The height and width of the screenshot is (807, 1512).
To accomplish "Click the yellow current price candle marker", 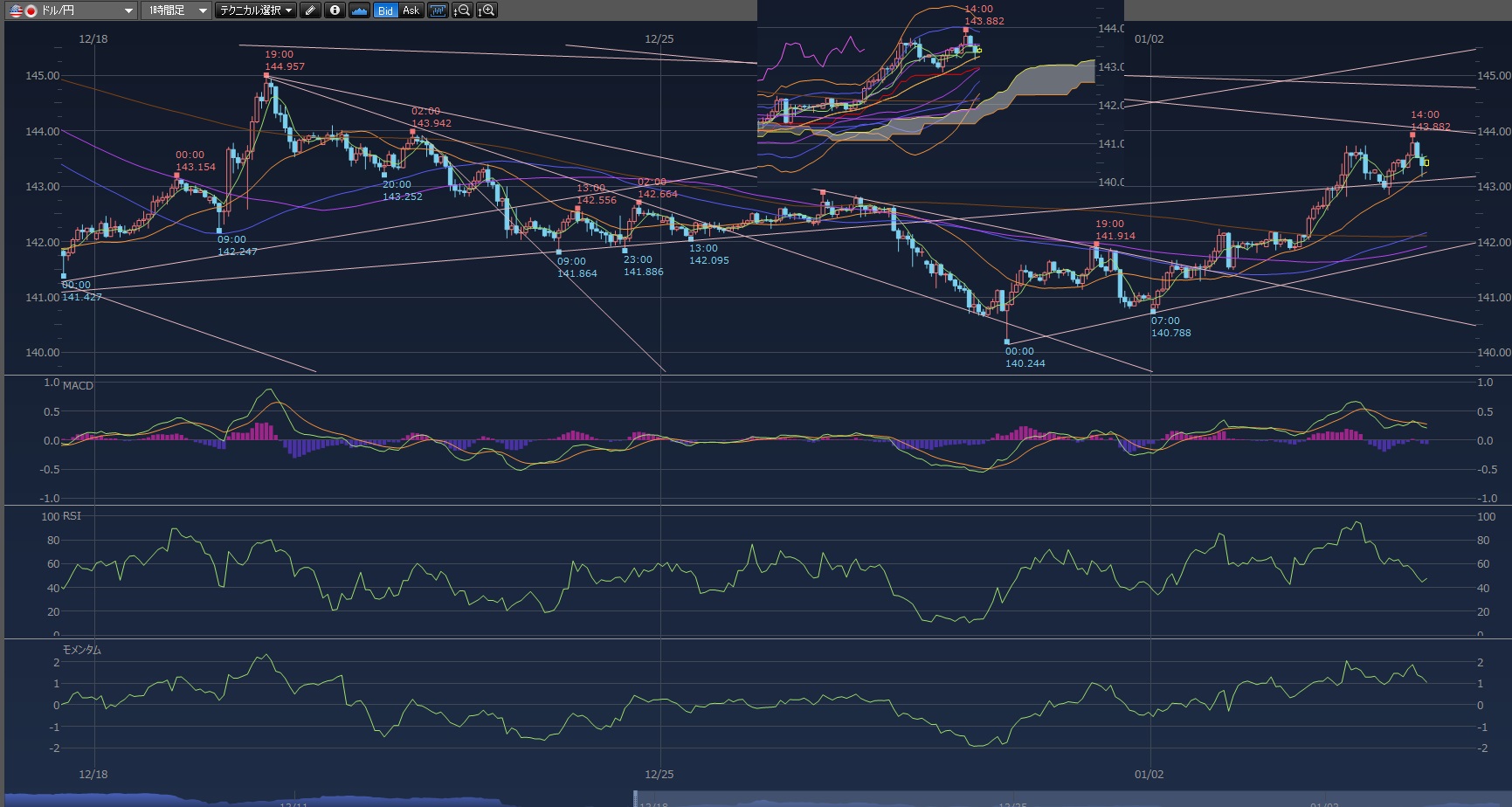I will coord(1426,162).
